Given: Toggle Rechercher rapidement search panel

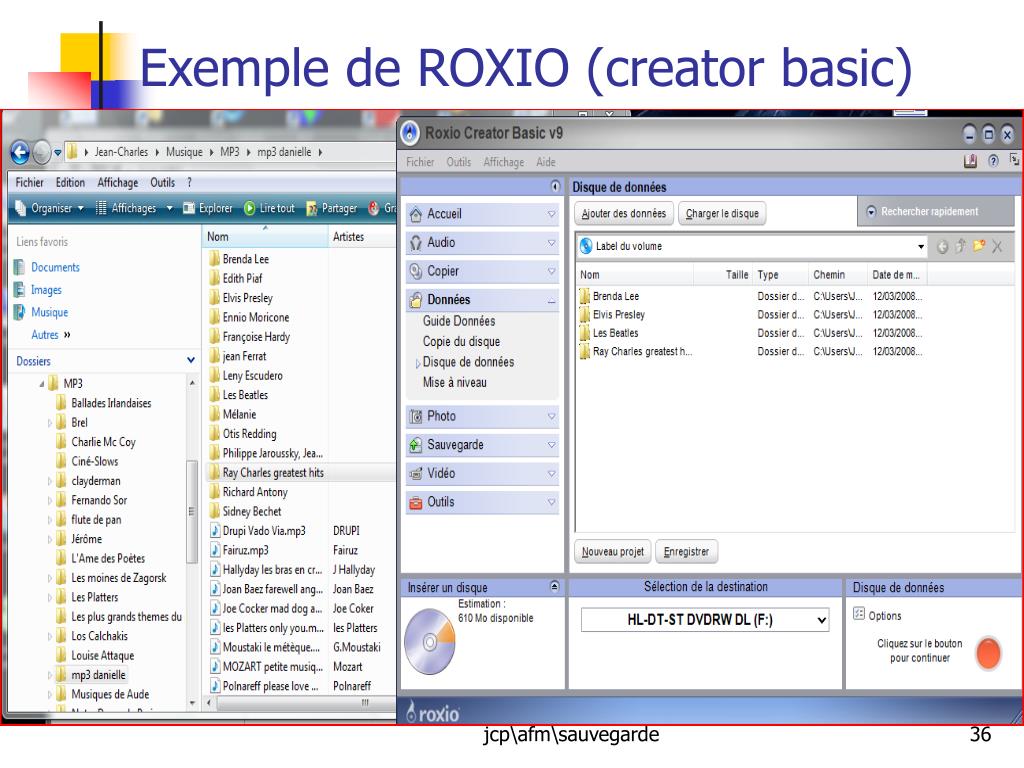Looking at the screenshot, I should point(935,212).
